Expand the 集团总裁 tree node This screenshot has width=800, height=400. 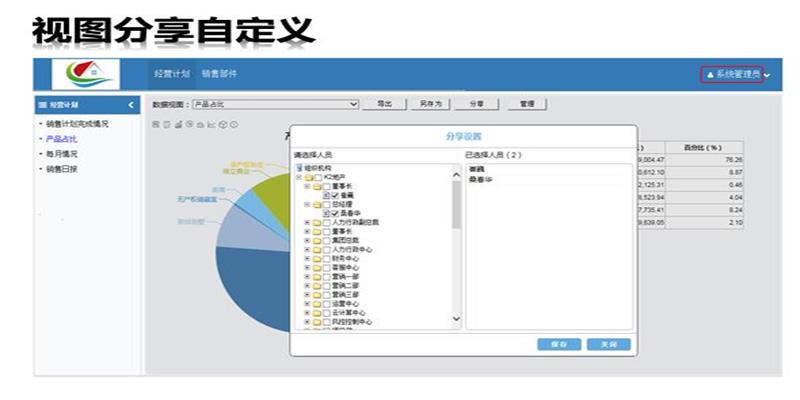pyautogui.click(x=307, y=240)
